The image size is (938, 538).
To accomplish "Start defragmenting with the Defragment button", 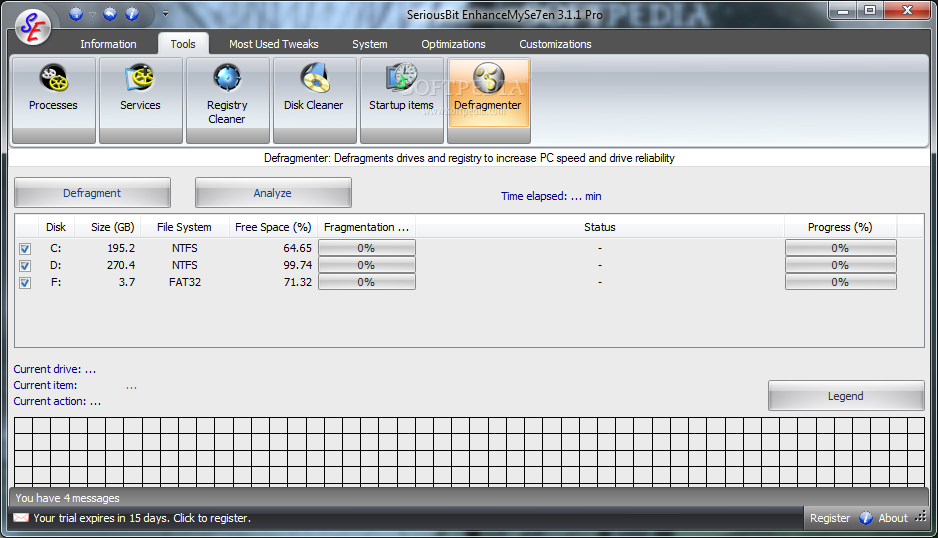I will pyautogui.click(x=92, y=193).
